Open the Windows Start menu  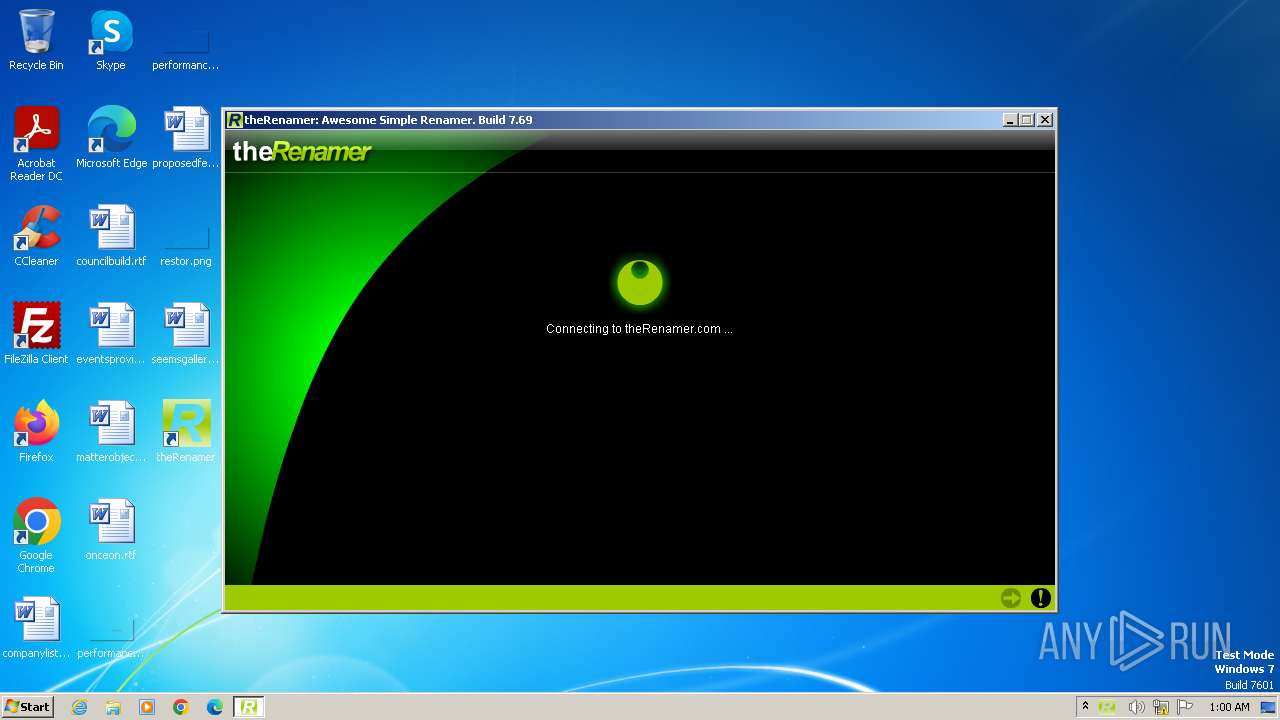(27, 707)
